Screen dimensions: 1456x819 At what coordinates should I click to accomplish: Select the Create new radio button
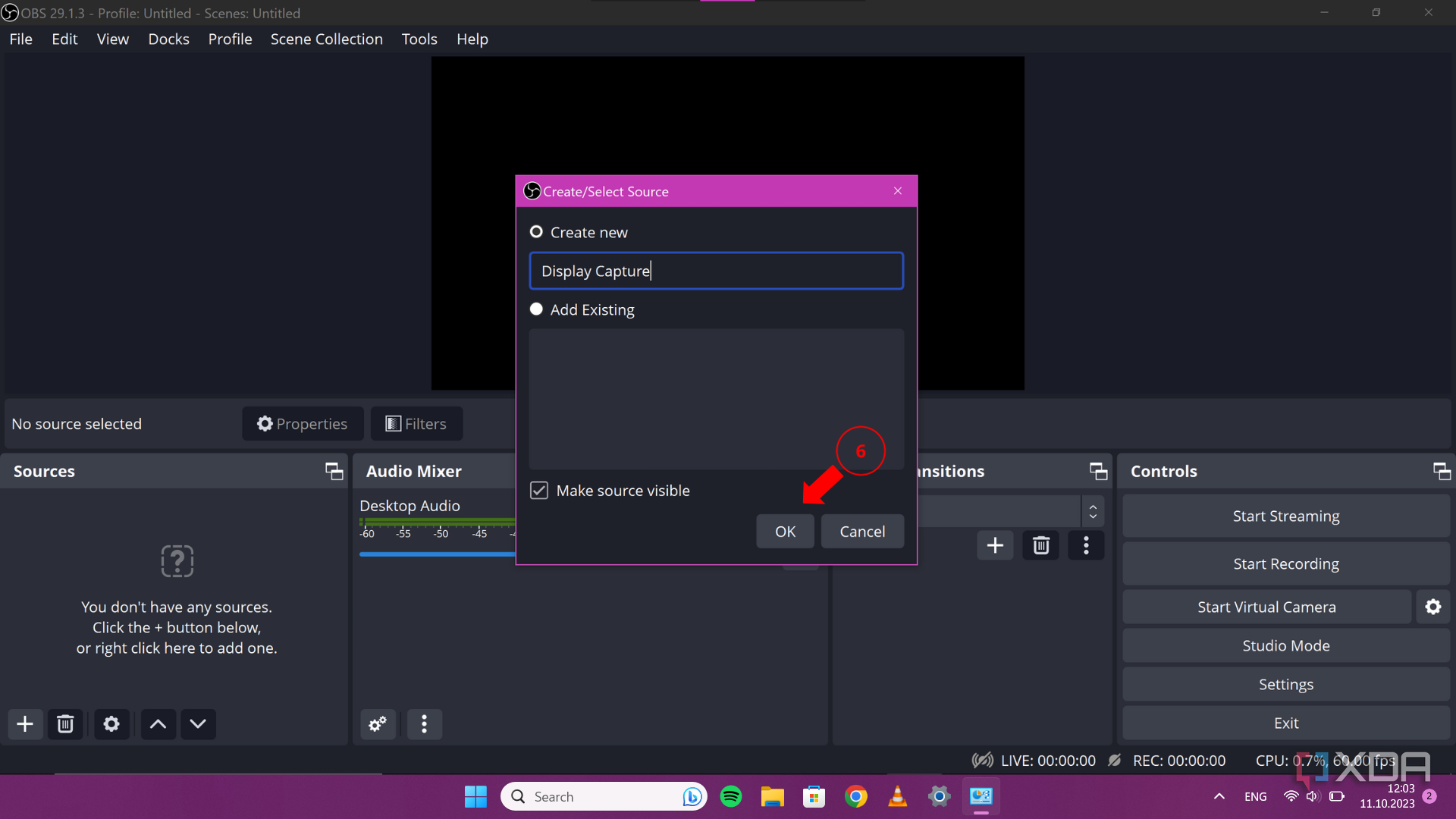point(536,231)
